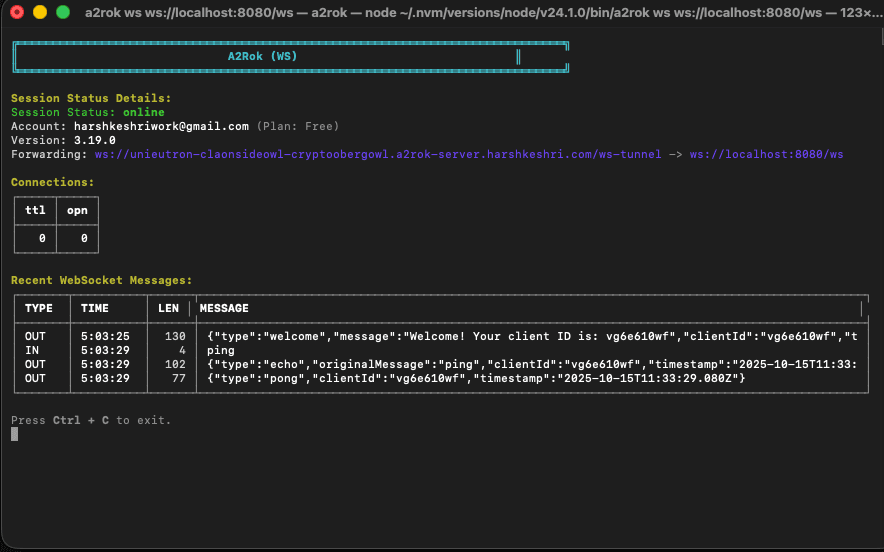The height and width of the screenshot is (552, 884).
Task: Click the LEN column header
Action: pyautogui.click(x=168, y=308)
